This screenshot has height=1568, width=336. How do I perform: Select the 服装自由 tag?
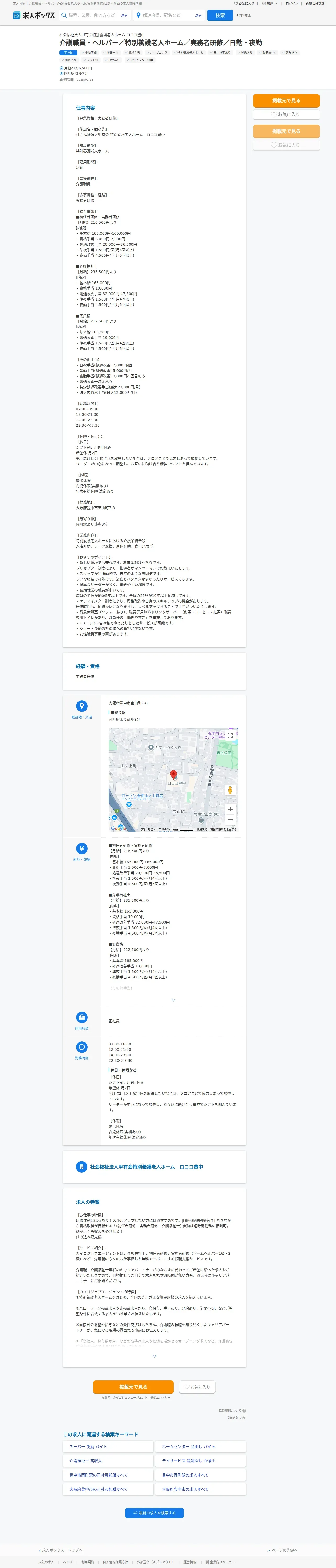point(111,53)
